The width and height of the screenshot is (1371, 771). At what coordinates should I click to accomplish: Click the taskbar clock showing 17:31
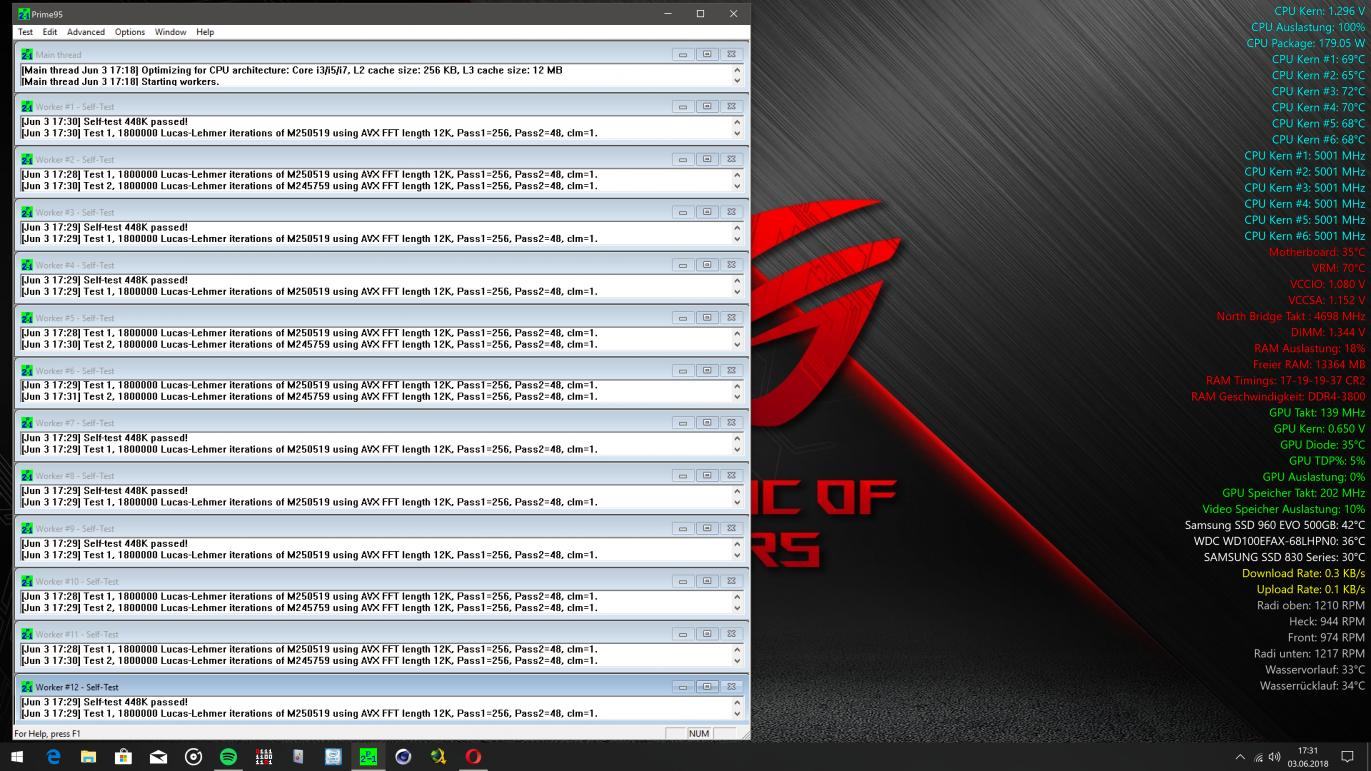point(1307,757)
